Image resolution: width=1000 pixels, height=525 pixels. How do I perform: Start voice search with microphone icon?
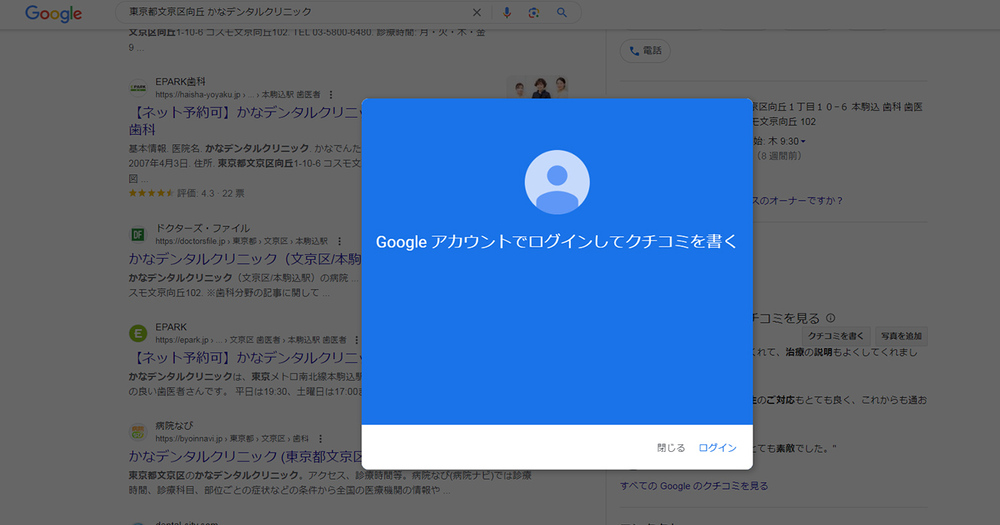(507, 13)
